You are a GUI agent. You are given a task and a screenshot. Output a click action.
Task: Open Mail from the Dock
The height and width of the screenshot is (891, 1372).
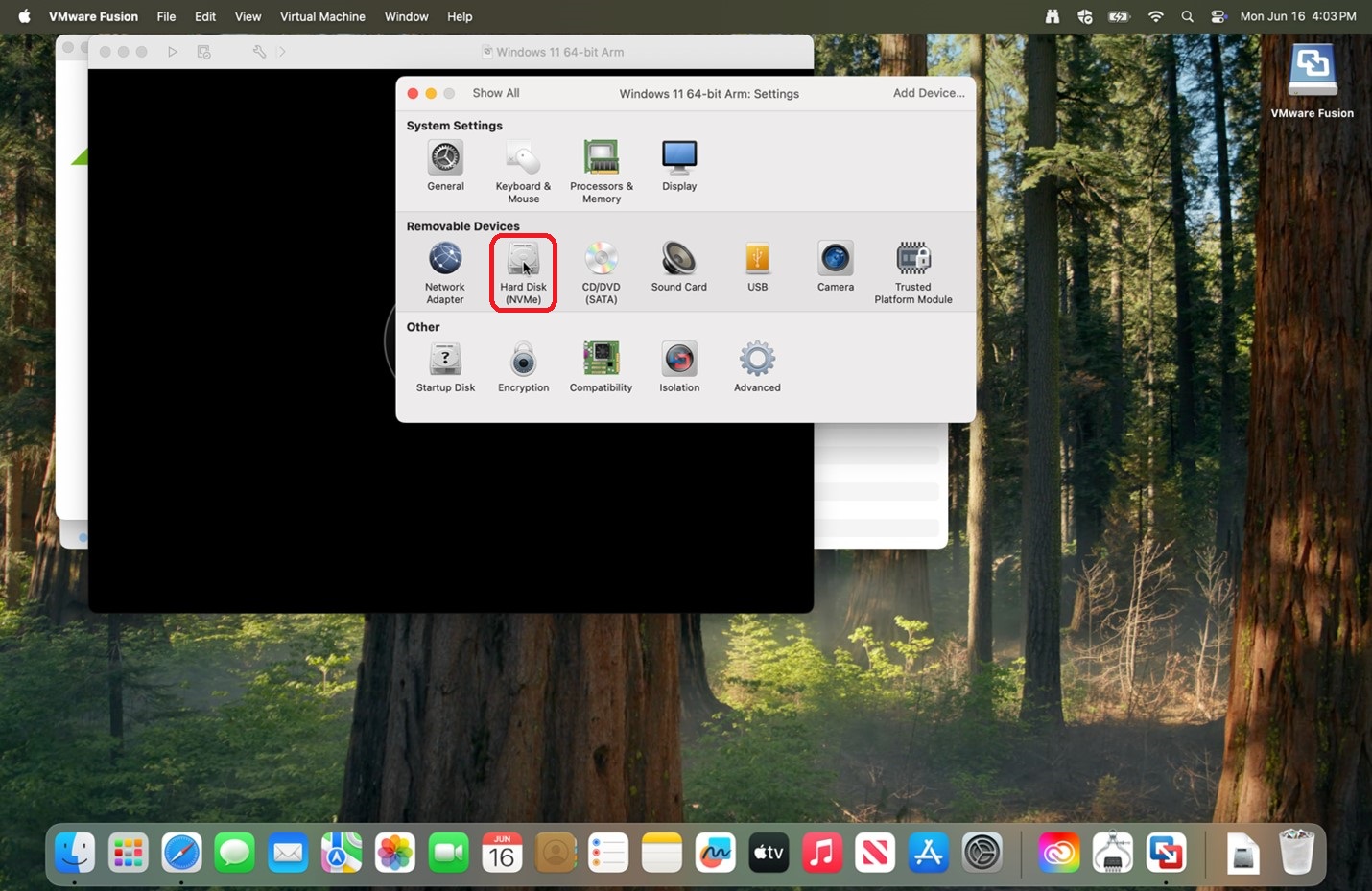pos(288,852)
